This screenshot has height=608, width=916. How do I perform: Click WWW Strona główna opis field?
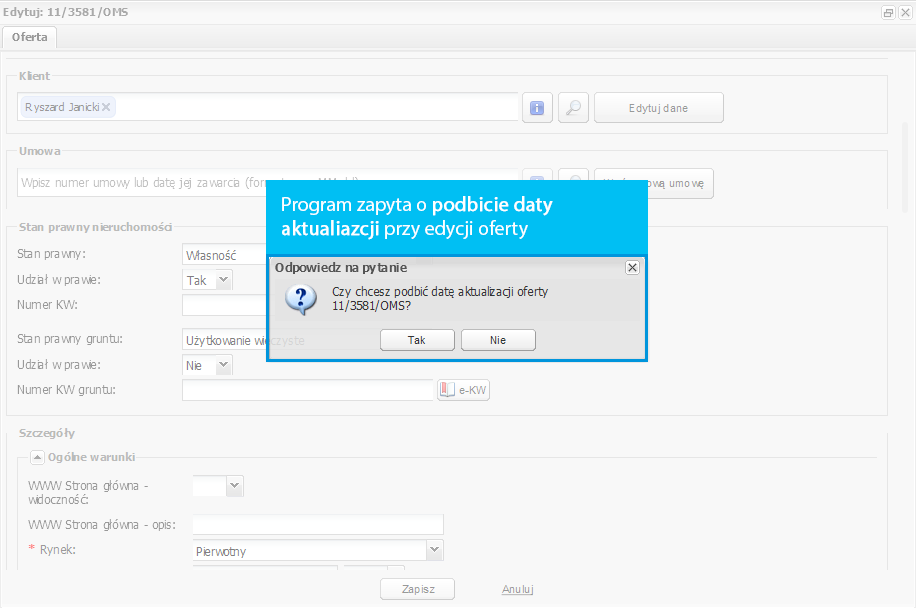(x=318, y=524)
